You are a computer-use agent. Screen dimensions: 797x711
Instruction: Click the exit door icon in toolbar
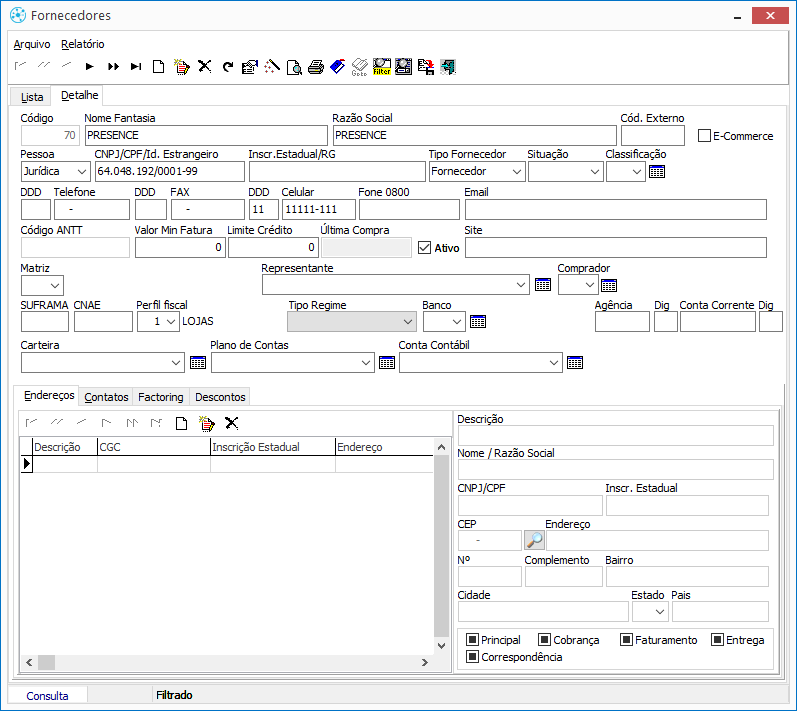click(x=448, y=67)
